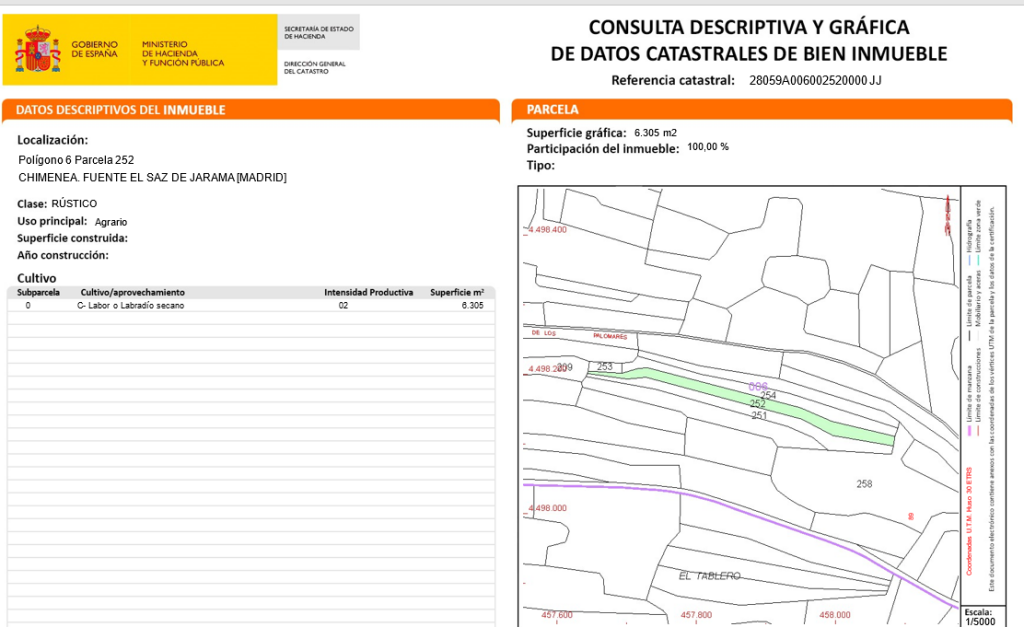Click the Subparcela column header
1024x627 pixels.
pos(39,293)
